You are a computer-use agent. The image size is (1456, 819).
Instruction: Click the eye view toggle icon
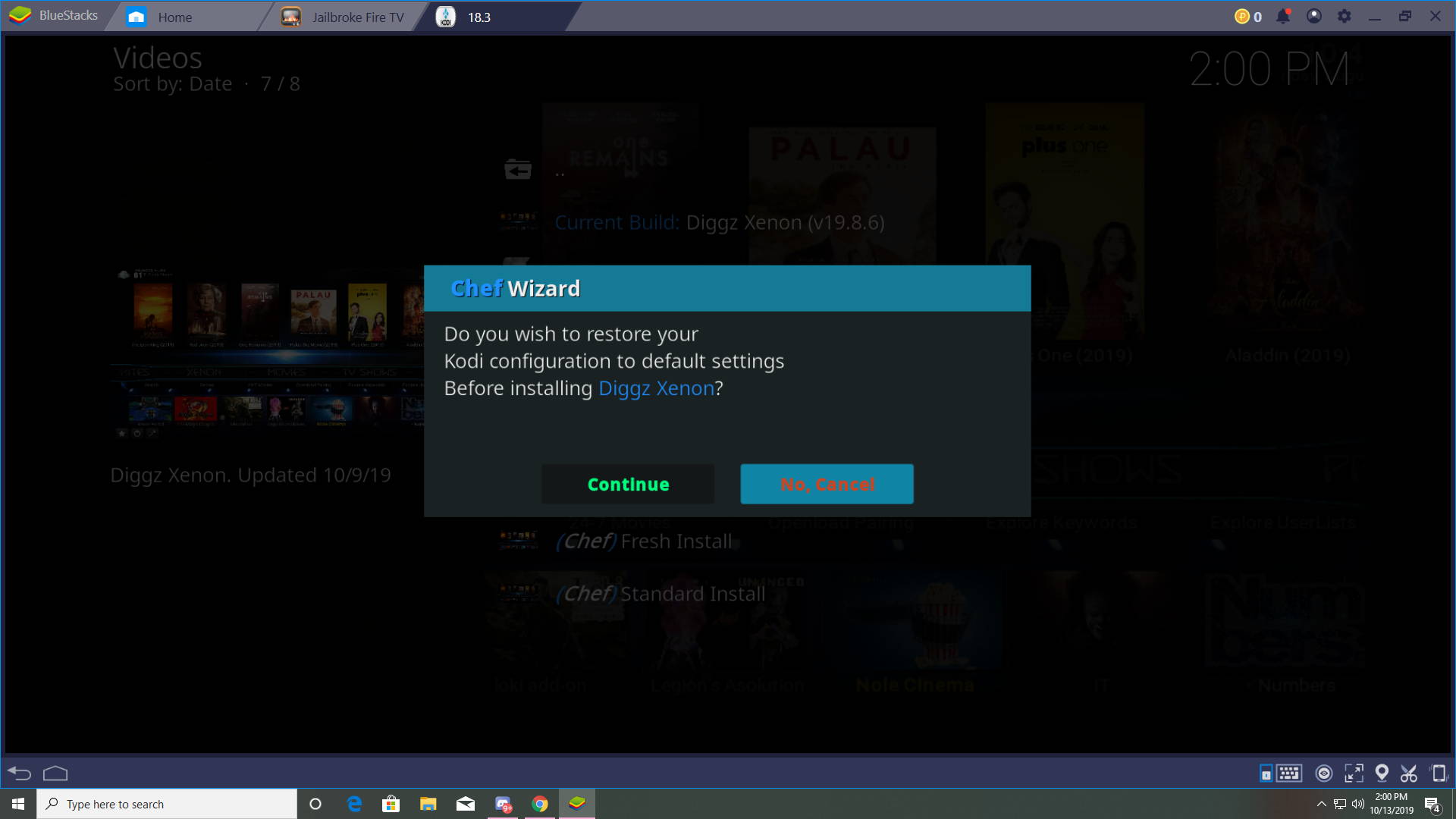tap(1324, 773)
